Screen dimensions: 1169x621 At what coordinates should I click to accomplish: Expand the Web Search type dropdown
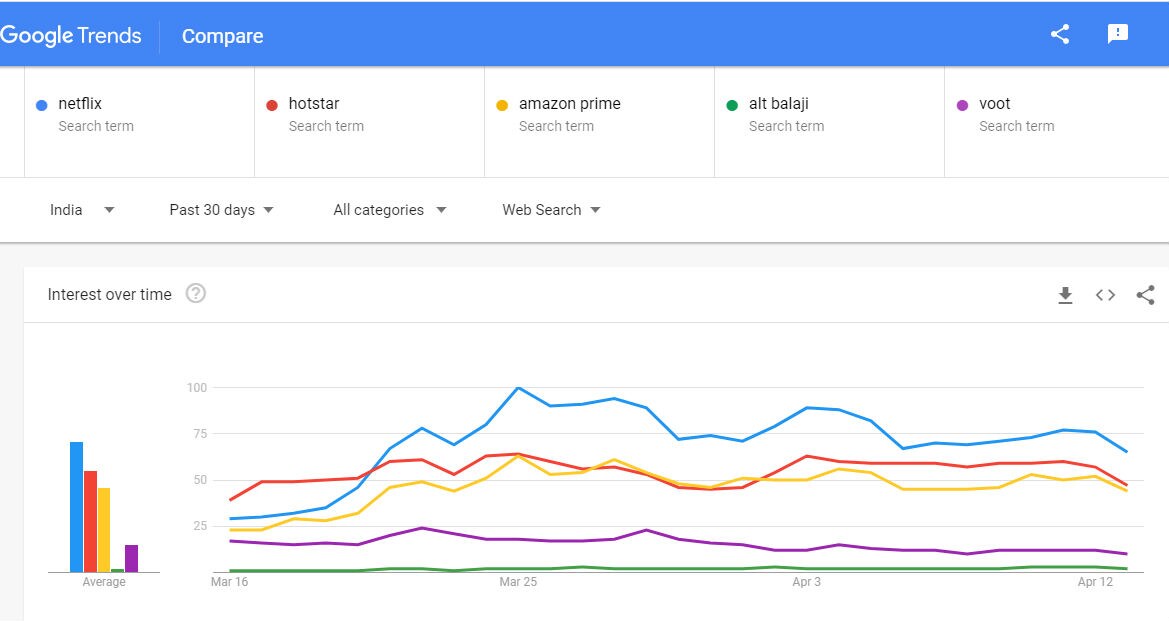tap(551, 210)
